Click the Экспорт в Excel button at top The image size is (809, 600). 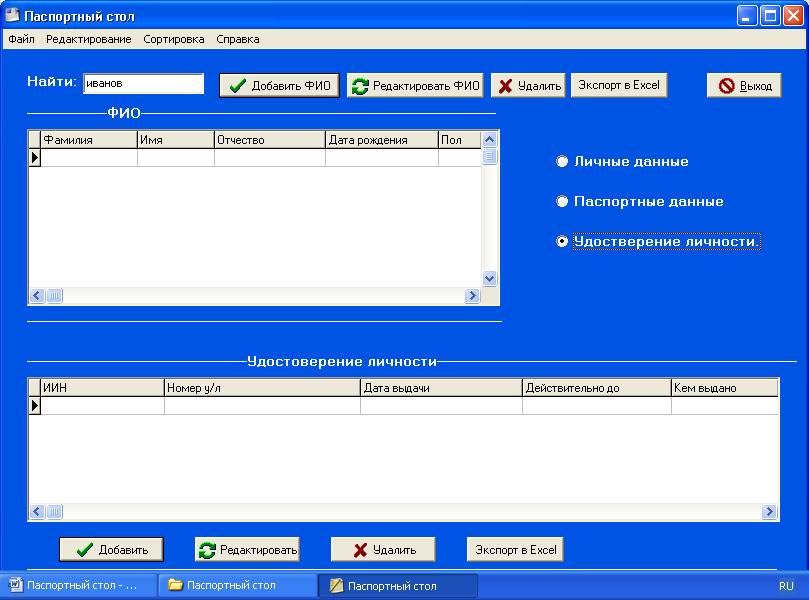(619, 85)
